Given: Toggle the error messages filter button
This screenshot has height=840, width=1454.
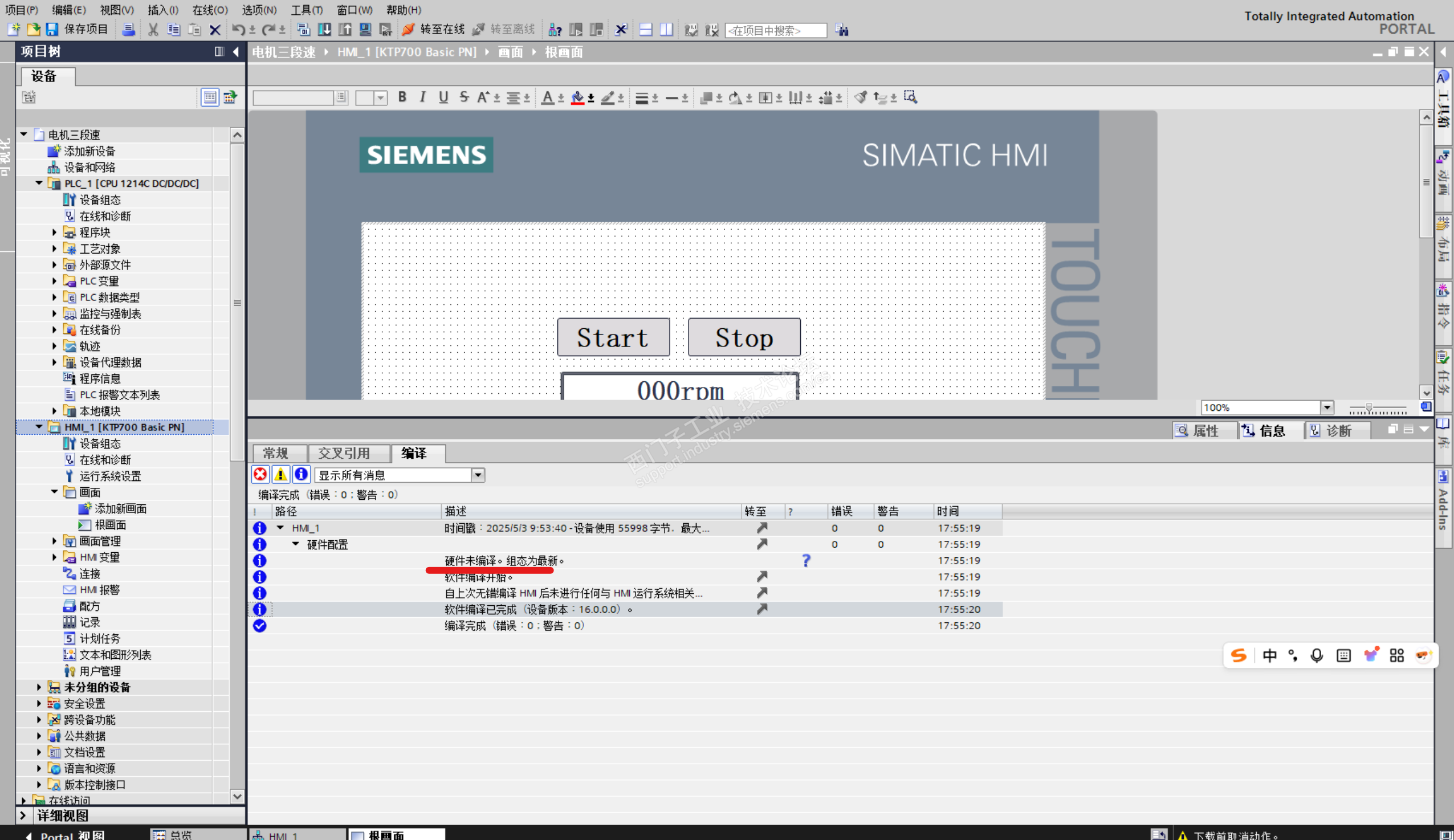Looking at the screenshot, I should [x=260, y=474].
